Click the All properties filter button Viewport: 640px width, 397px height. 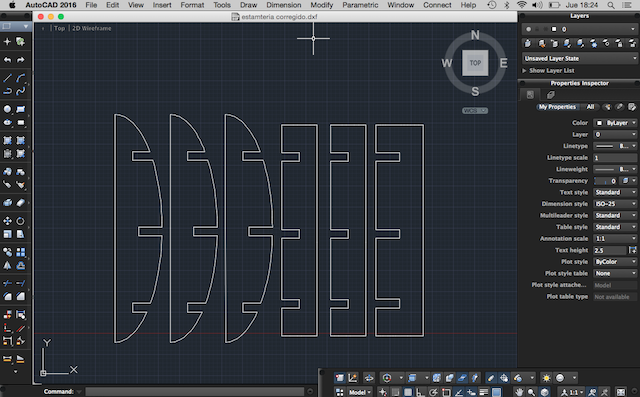pyautogui.click(x=590, y=107)
